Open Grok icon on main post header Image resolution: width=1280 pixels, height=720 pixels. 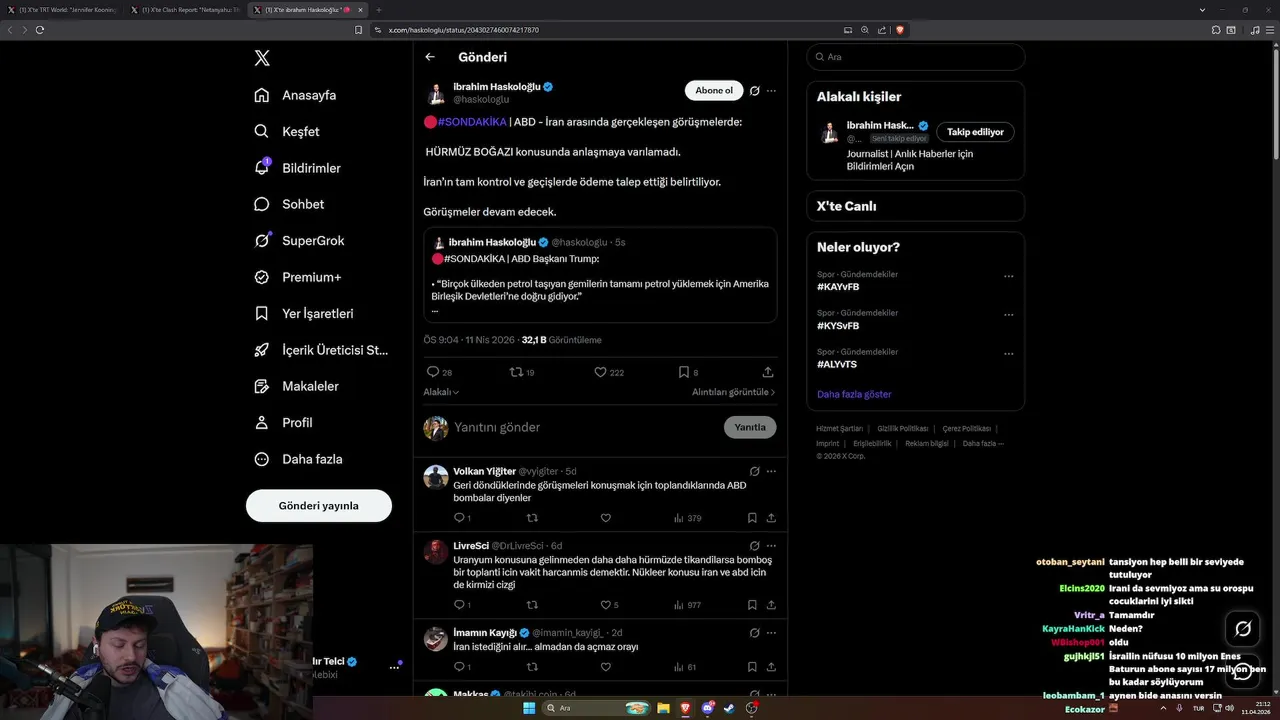(x=755, y=91)
